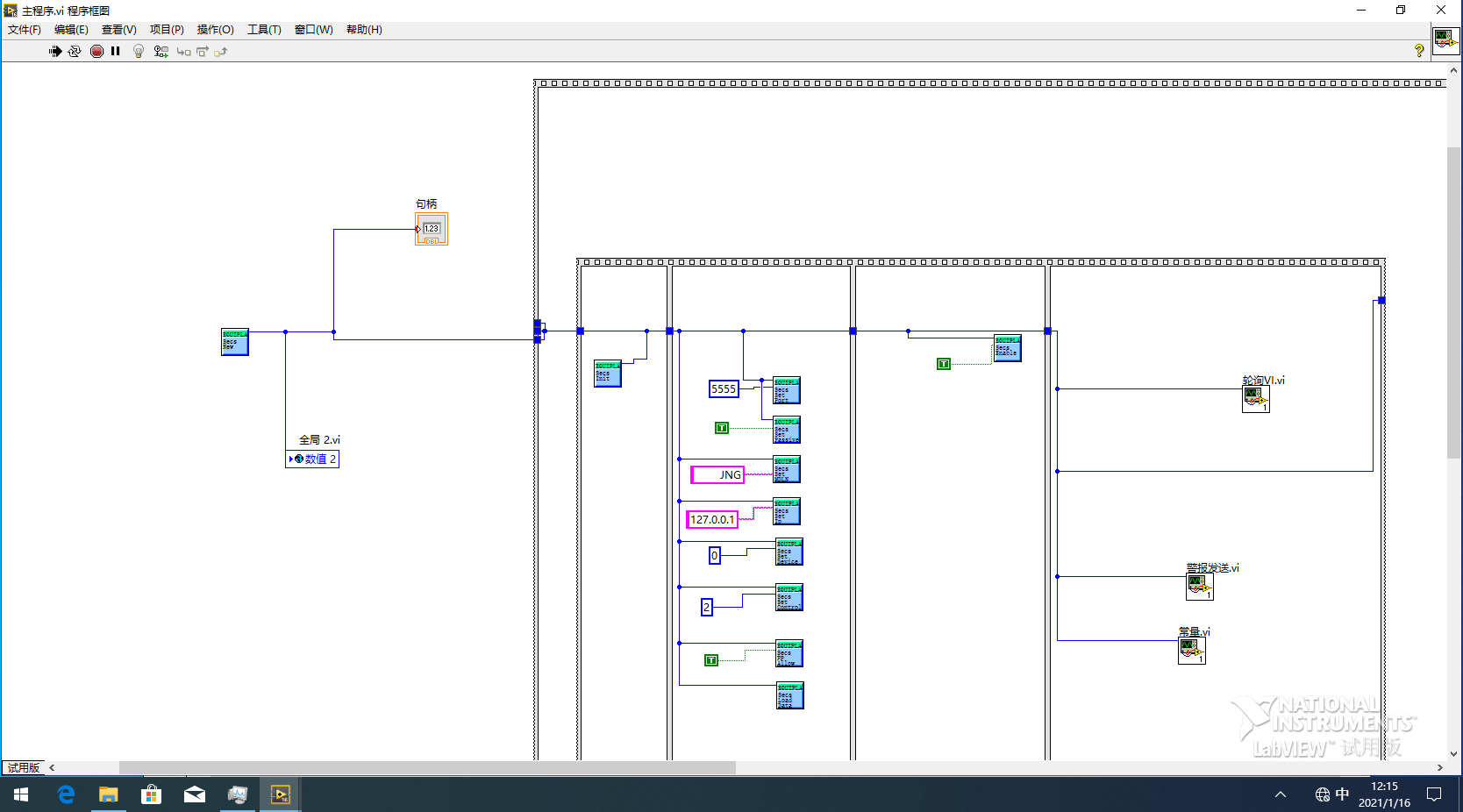Select the Secs New node on far left
Screen dimensions: 1463x812
pos(234,342)
